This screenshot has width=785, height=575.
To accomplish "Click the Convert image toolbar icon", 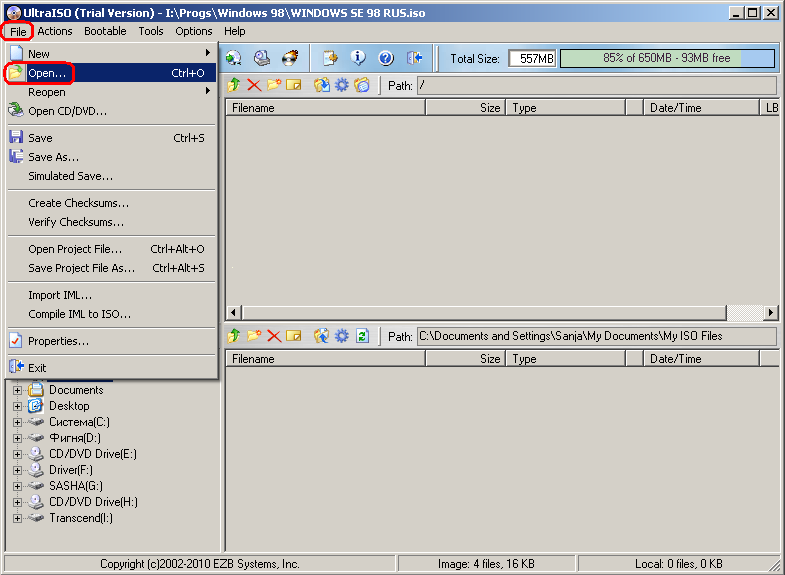I will point(234,58).
